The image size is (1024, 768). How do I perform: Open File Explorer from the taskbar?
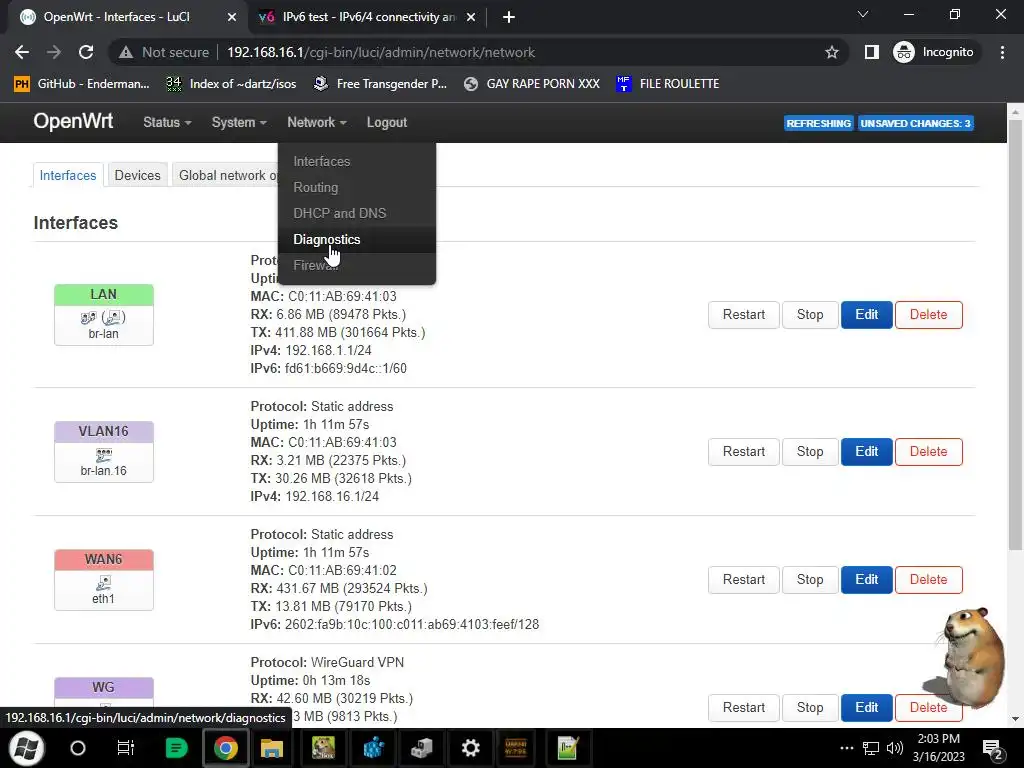pyautogui.click(x=272, y=748)
